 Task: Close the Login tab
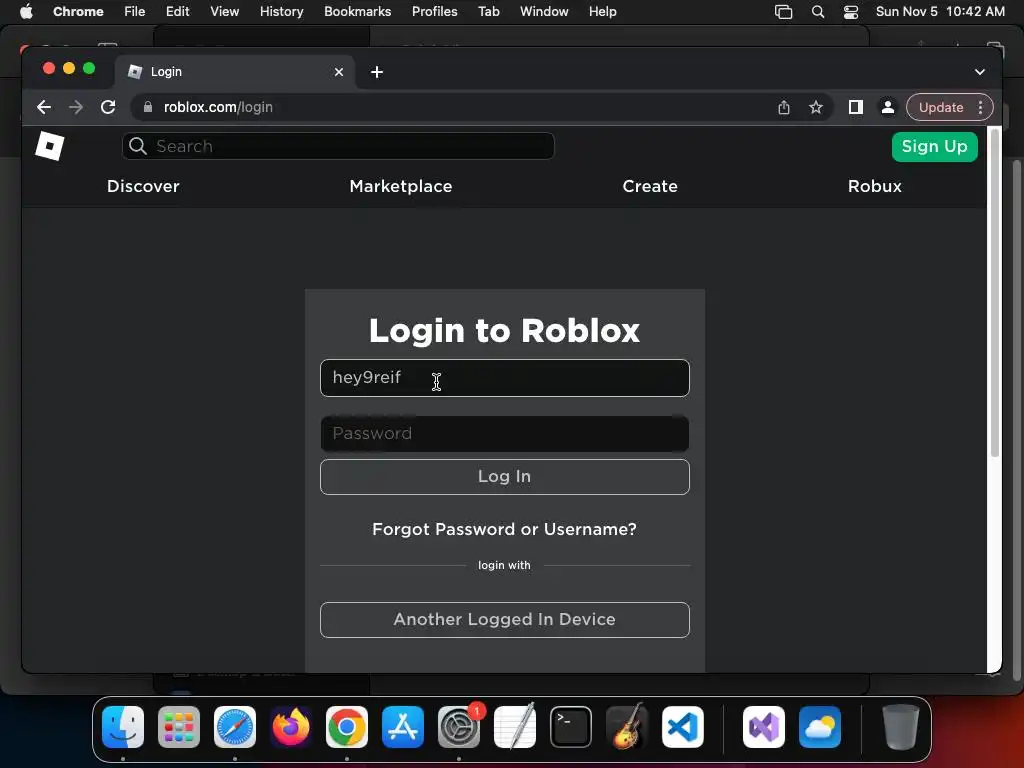[338, 72]
